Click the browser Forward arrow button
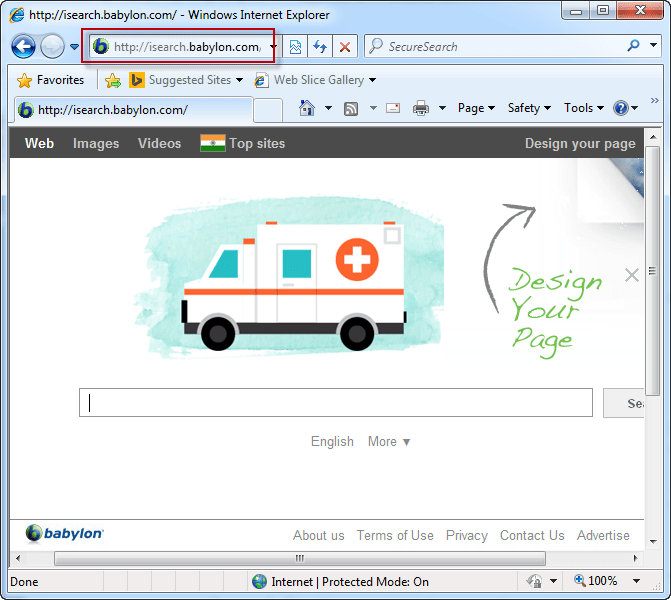The image size is (671, 600). 52,46
